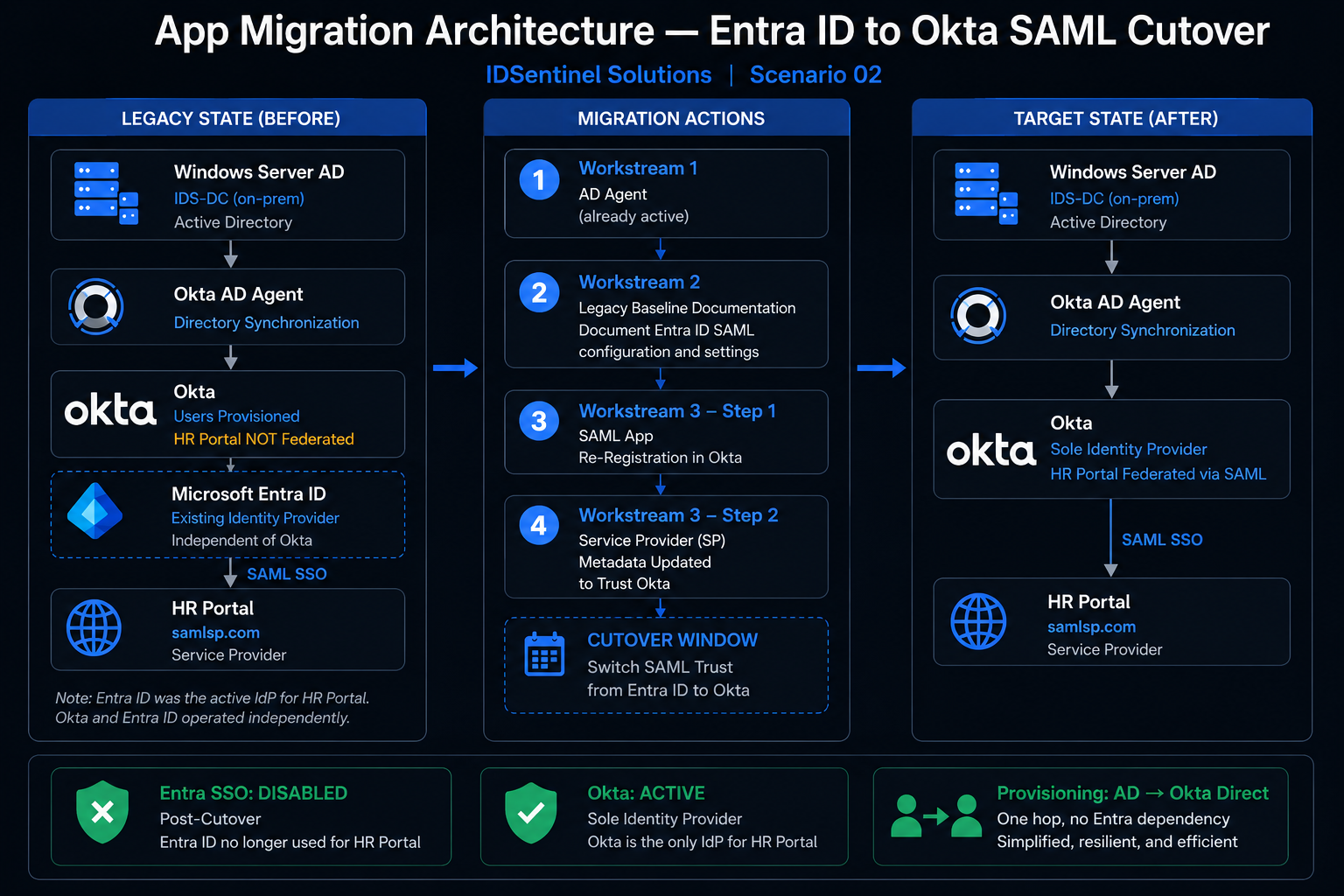1344x896 pixels.
Task: Click the Workstream 2 heading
Action: [639, 282]
